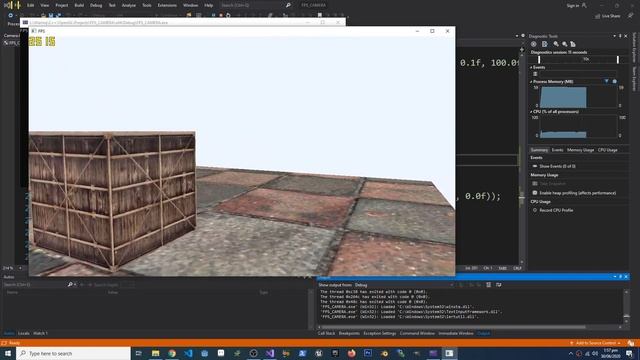Click the Process Memory snapshot marker icon
The image size is (640, 360).
[615, 81]
